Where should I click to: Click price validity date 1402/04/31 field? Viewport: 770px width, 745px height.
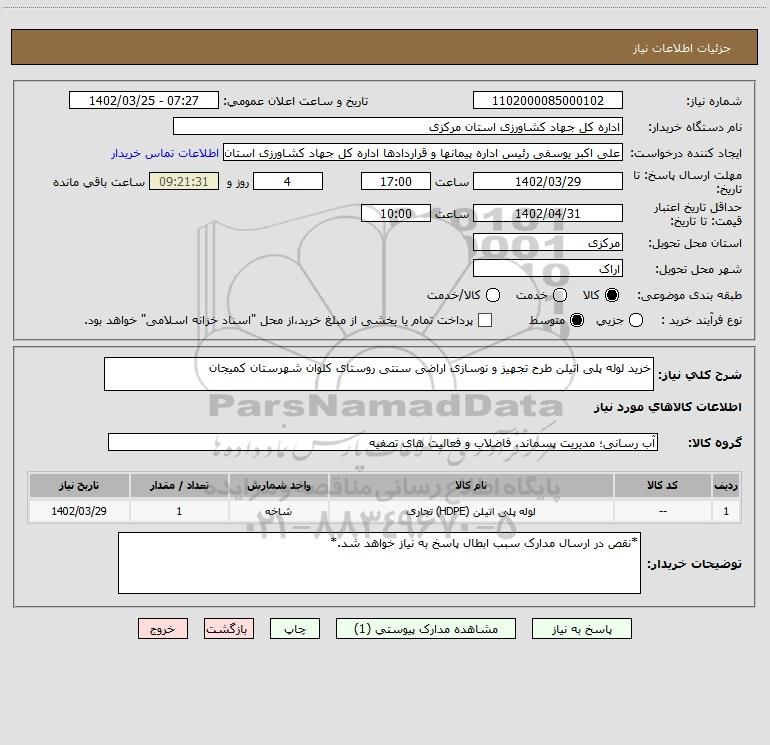point(548,213)
